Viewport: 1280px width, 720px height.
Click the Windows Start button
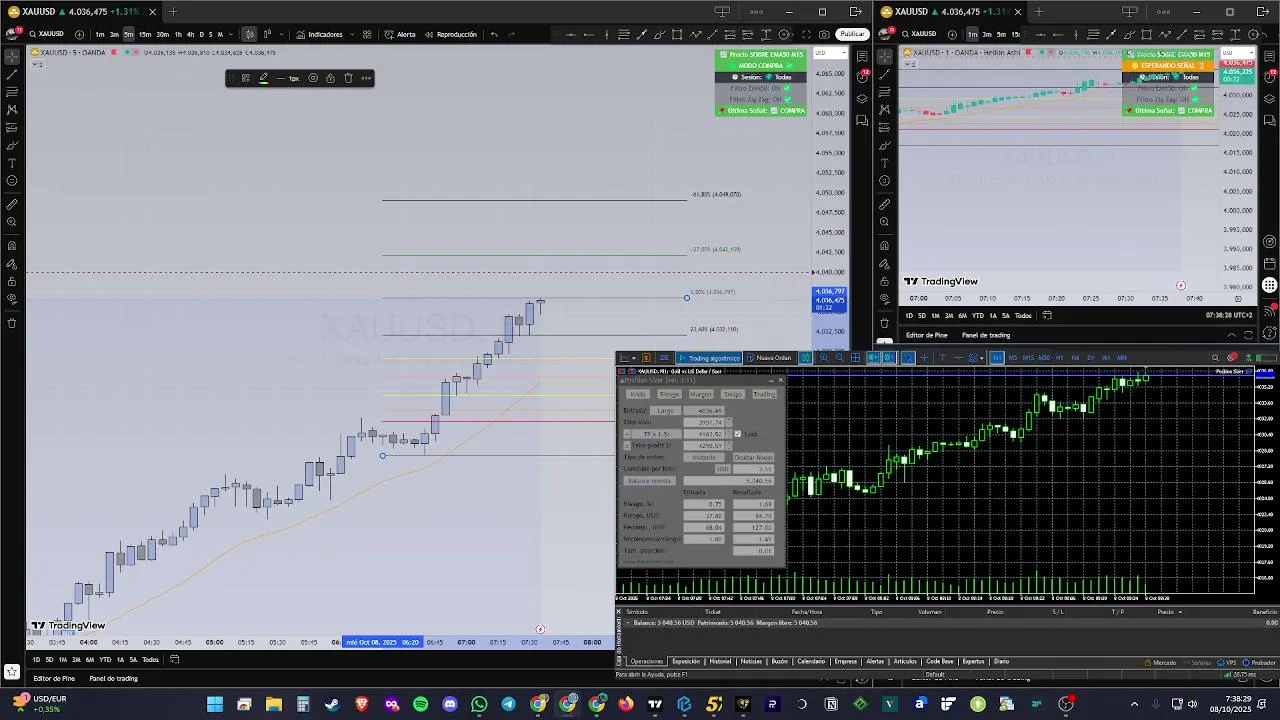(214, 705)
